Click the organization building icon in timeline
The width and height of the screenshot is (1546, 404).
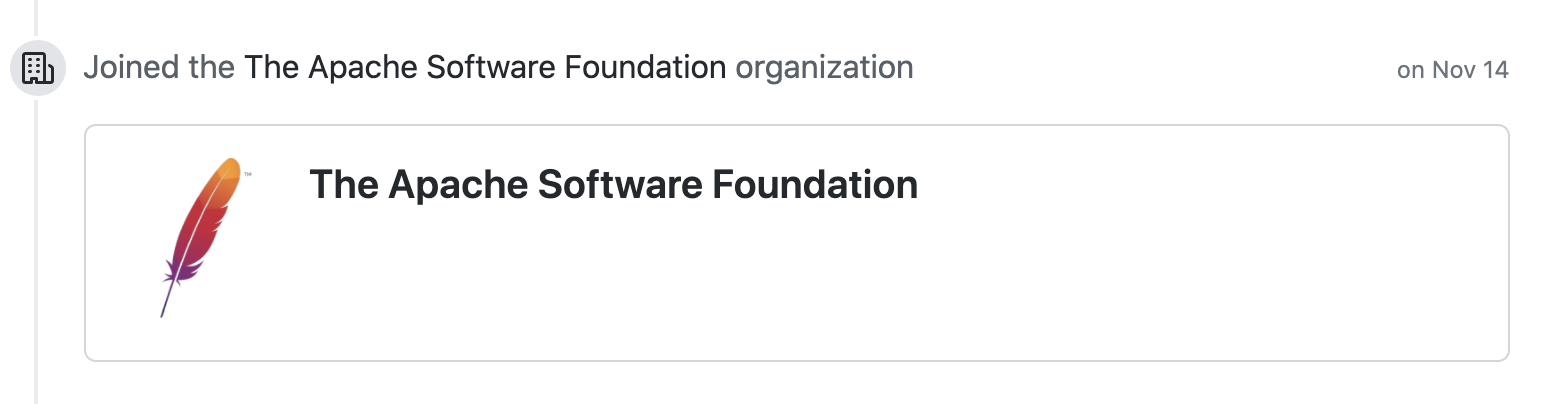37,69
